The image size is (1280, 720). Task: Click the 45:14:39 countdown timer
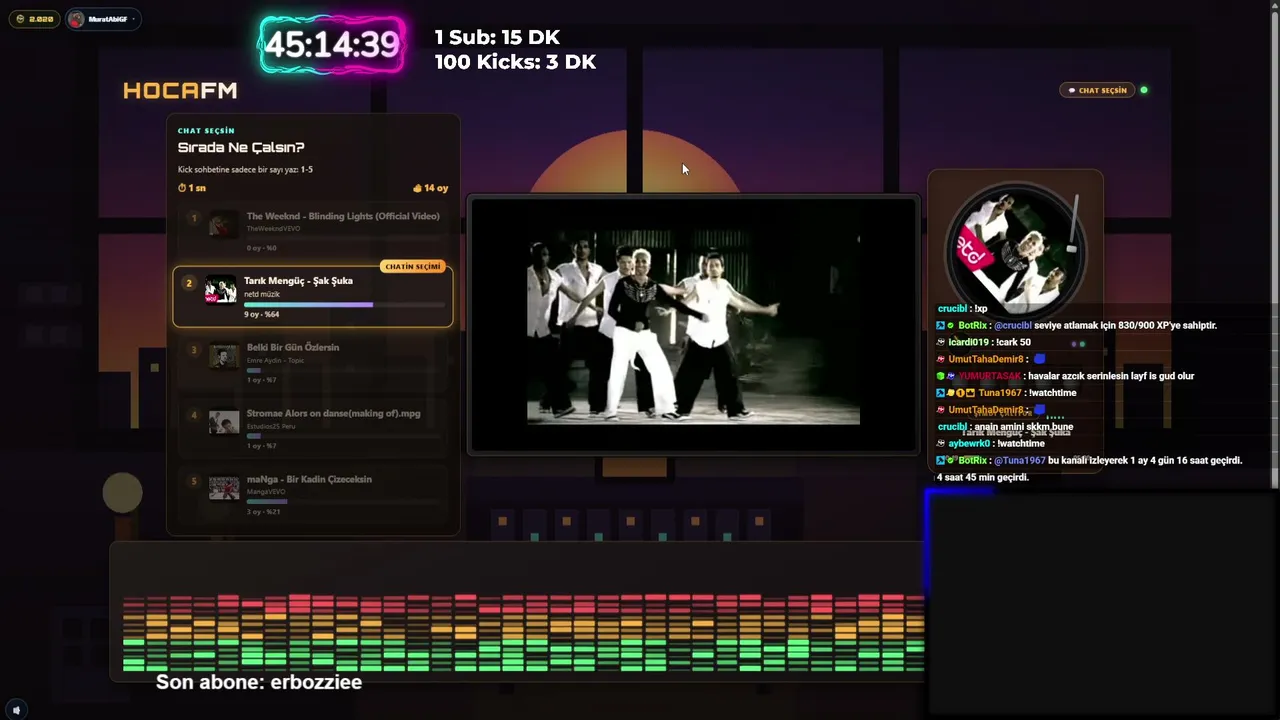332,45
